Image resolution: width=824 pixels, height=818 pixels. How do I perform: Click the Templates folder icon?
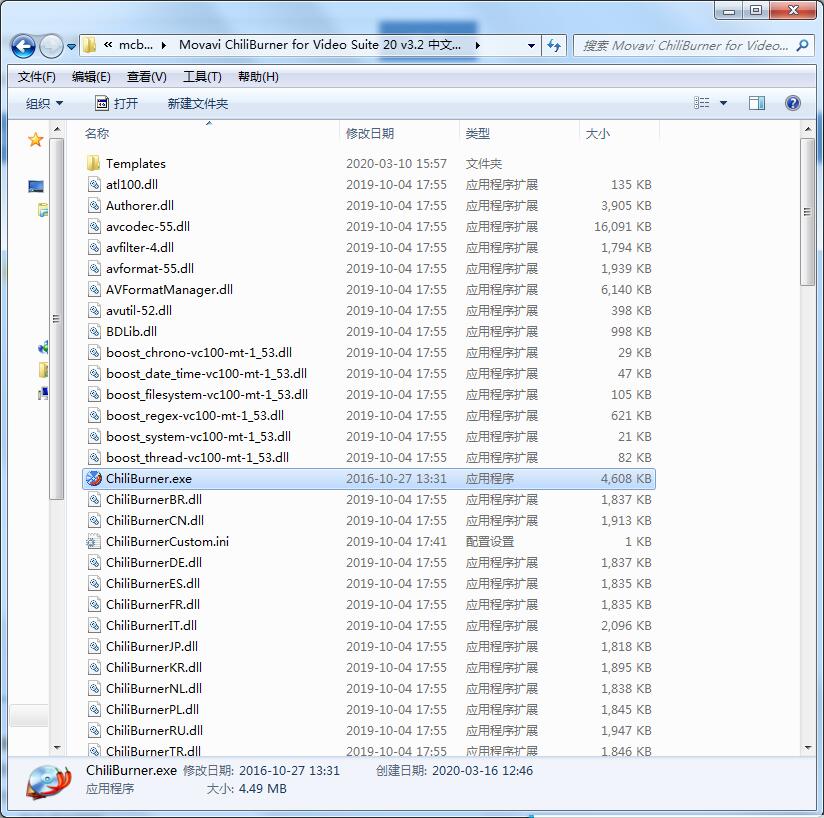94,164
